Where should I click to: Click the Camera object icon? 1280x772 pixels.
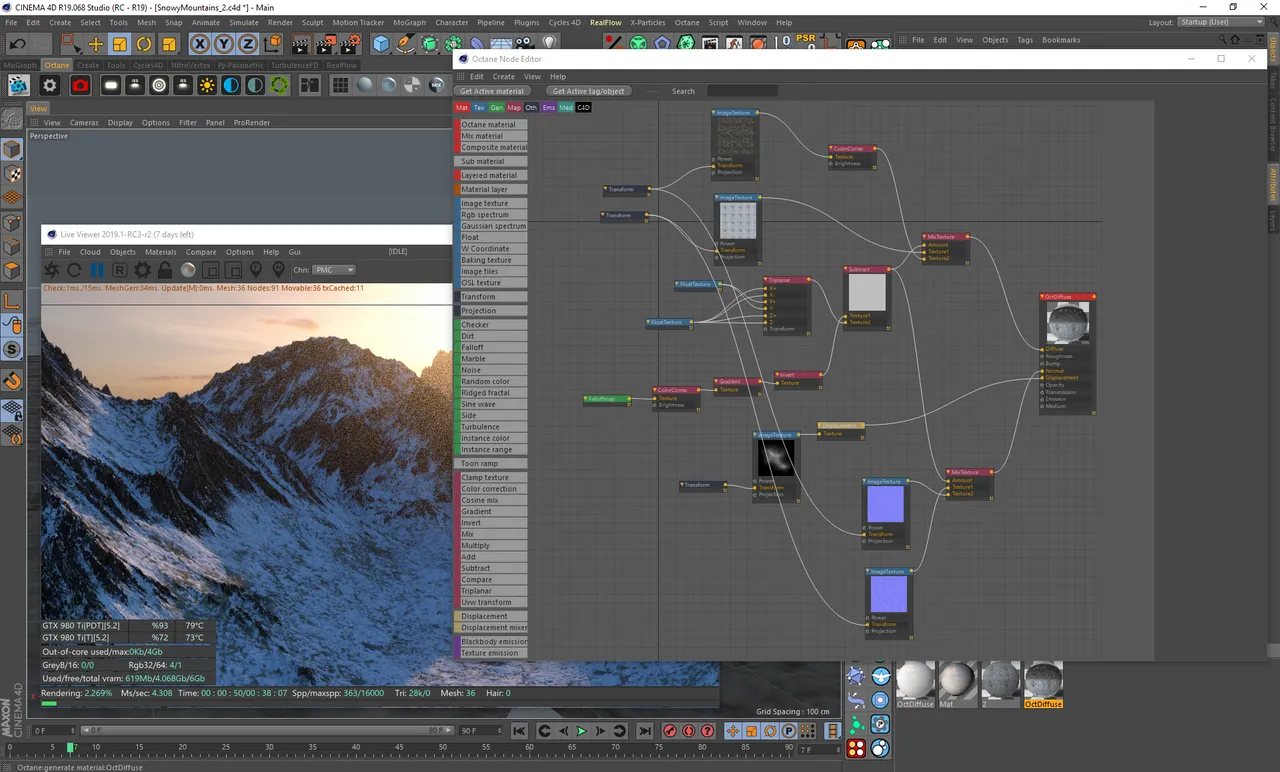point(526,44)
